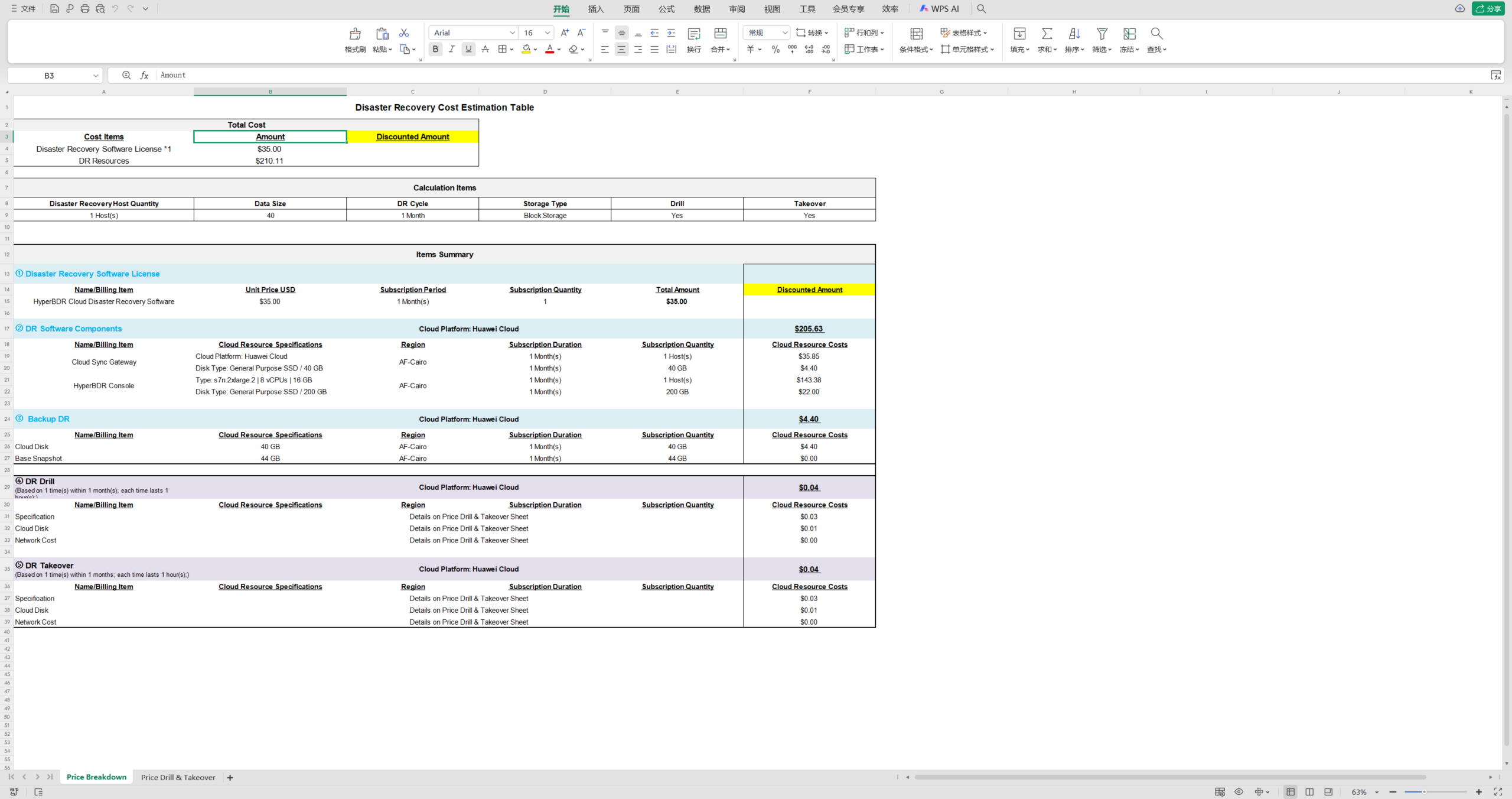The height and width of the screenshot is (799, 1512).
Task: Toggle middle vertical alignment
Action: 621,33
